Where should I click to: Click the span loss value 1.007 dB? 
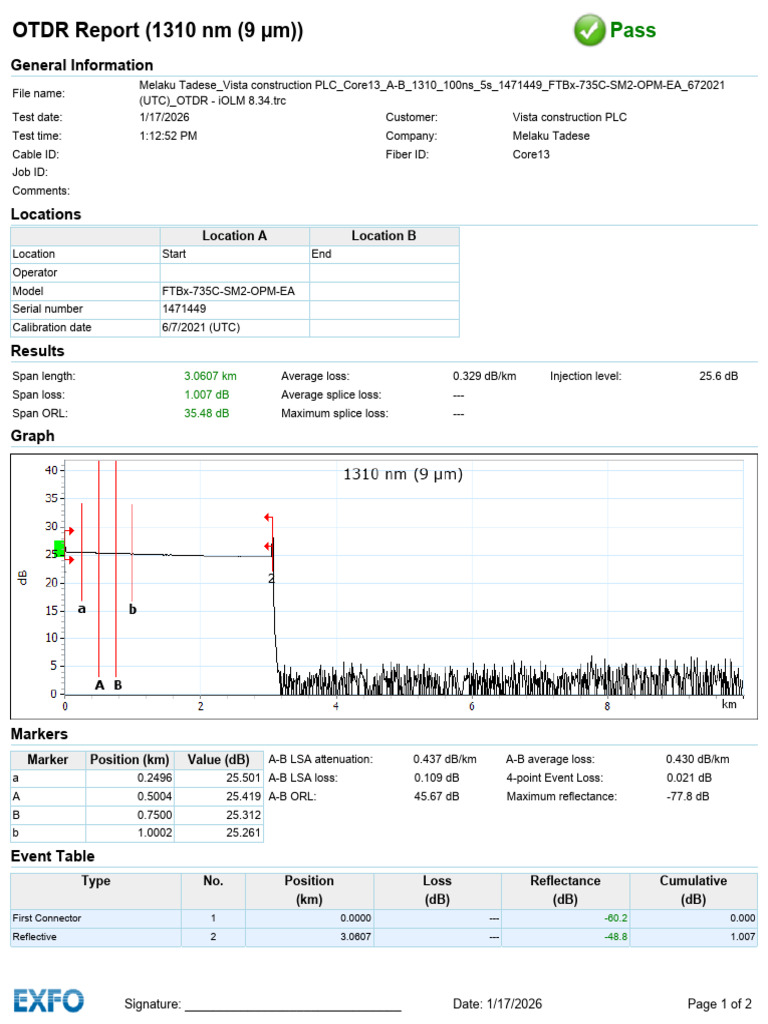tap(206, 394)
